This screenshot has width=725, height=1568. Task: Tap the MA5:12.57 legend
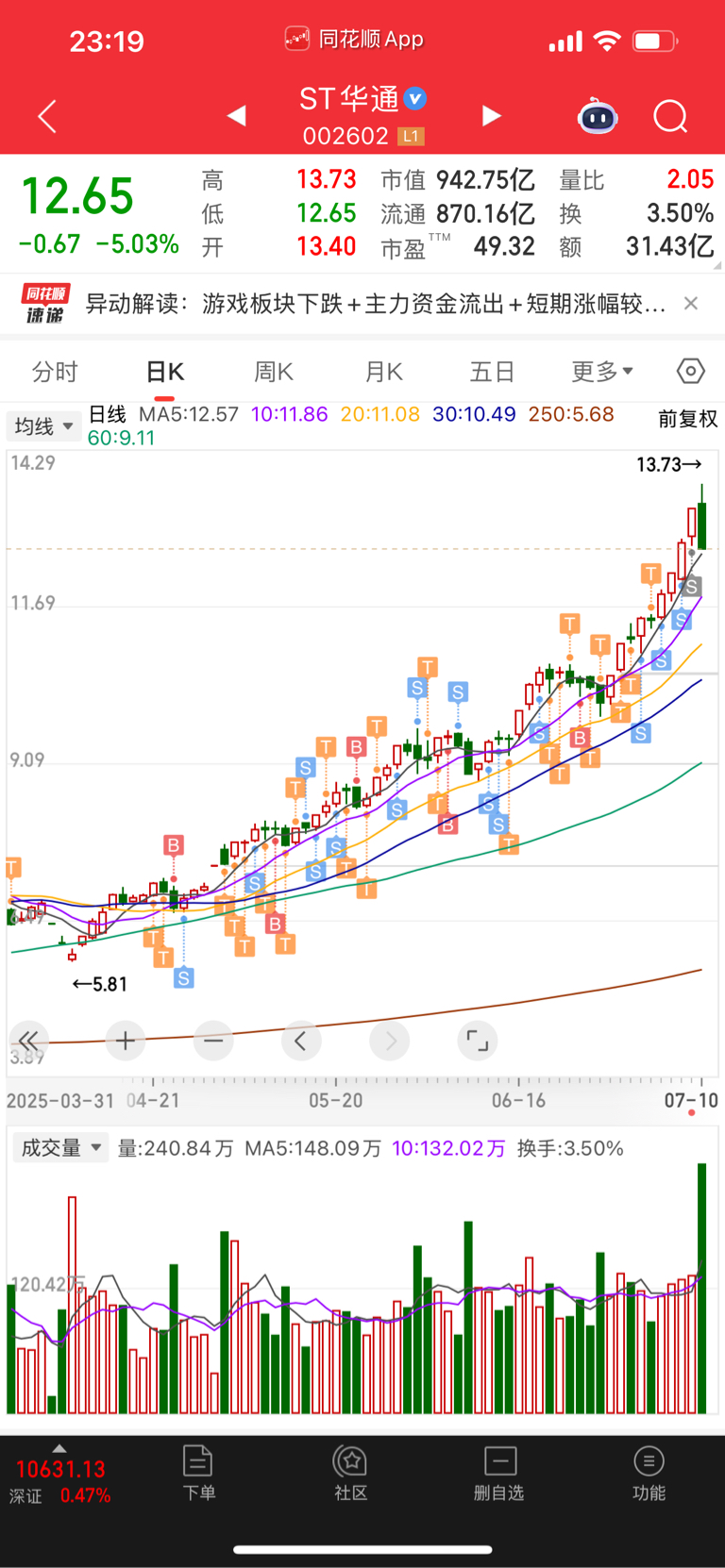coord(189,414)
